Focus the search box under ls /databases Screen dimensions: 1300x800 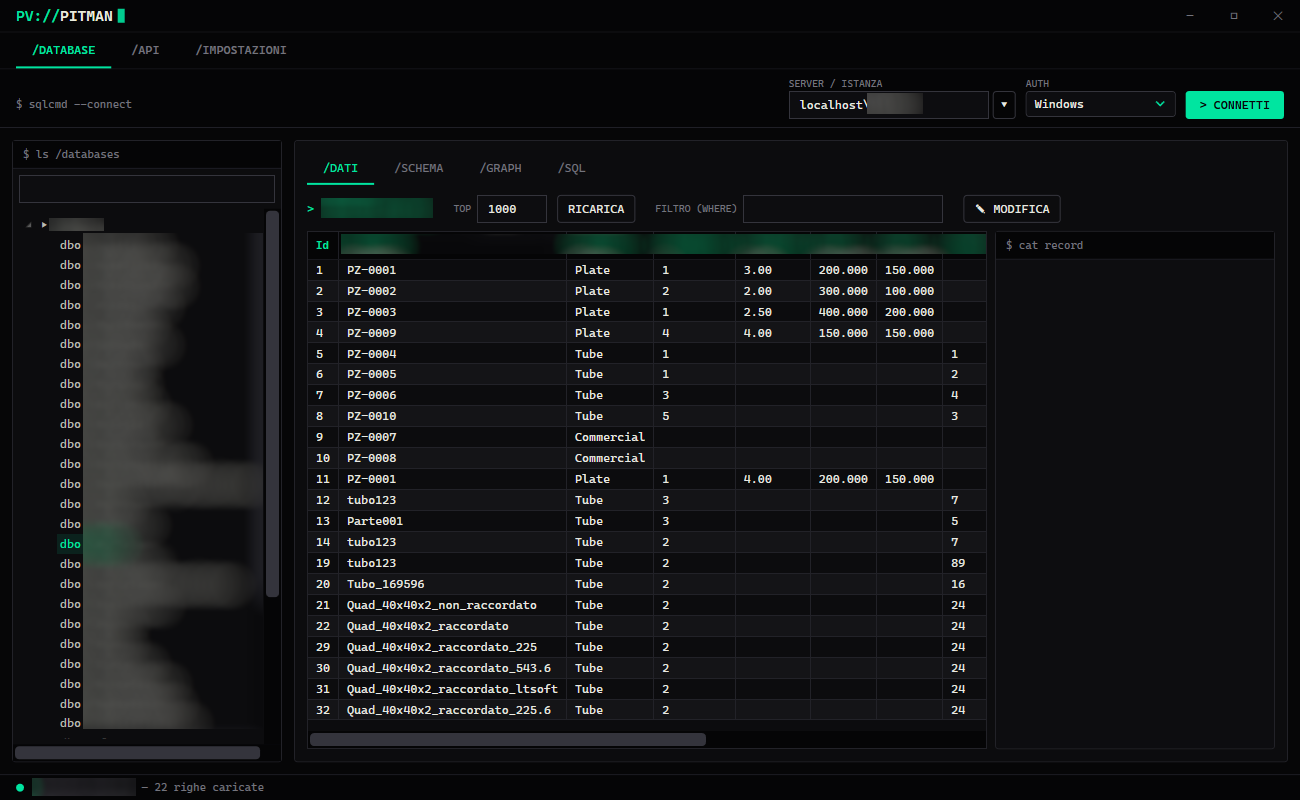tap(147, 189)
